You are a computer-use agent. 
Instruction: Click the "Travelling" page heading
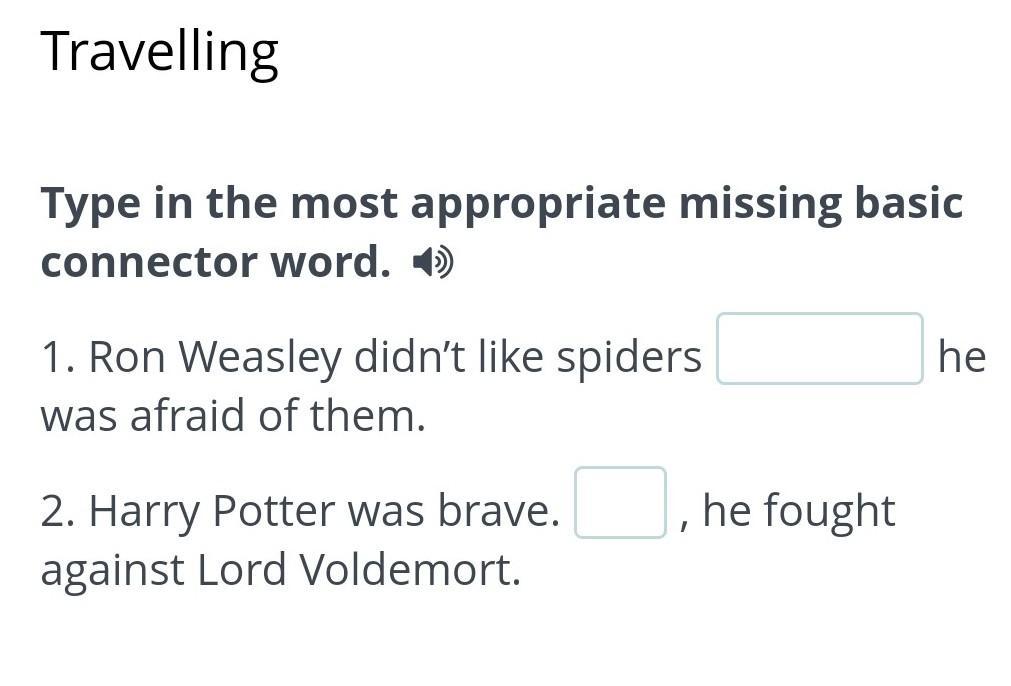coord(159,52)
